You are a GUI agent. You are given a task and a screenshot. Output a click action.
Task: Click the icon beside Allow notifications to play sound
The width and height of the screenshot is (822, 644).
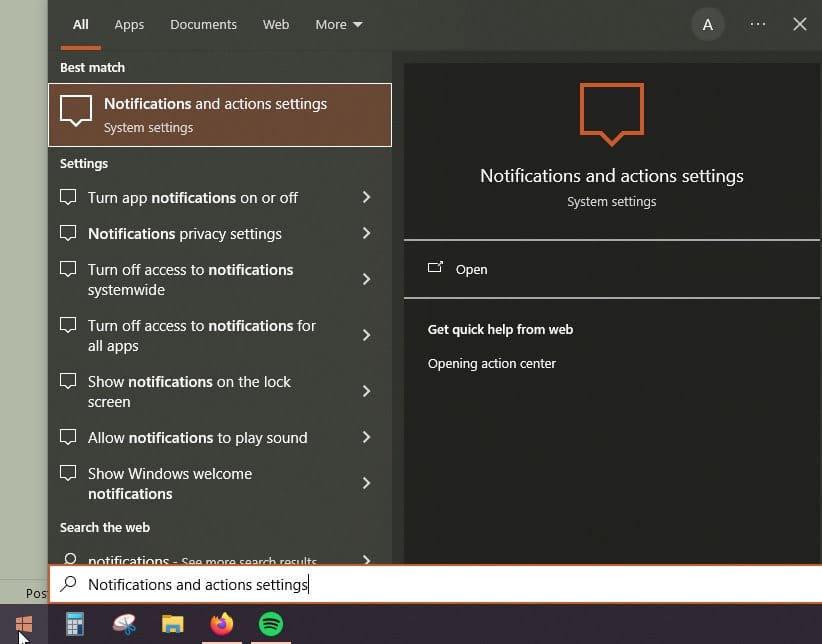[x=68, y=437]
